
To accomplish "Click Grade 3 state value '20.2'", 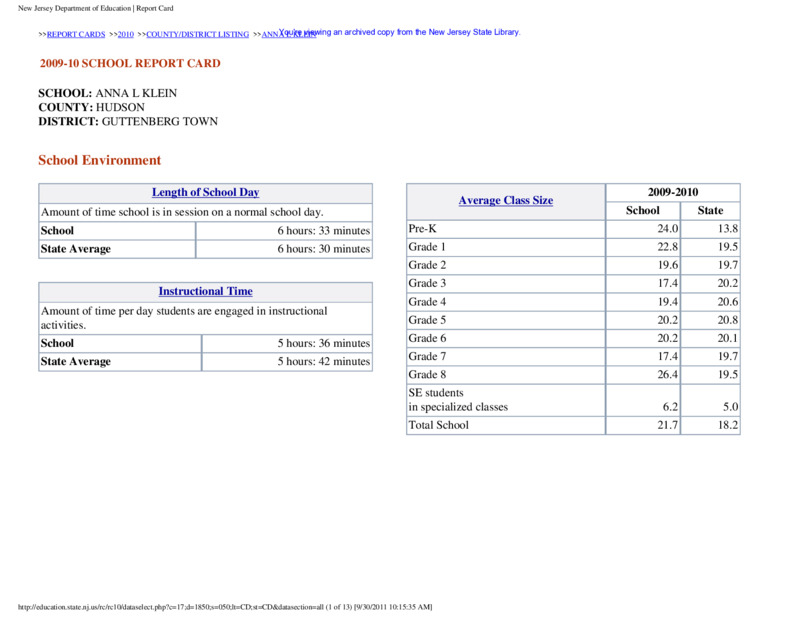I will coord(728,284).
